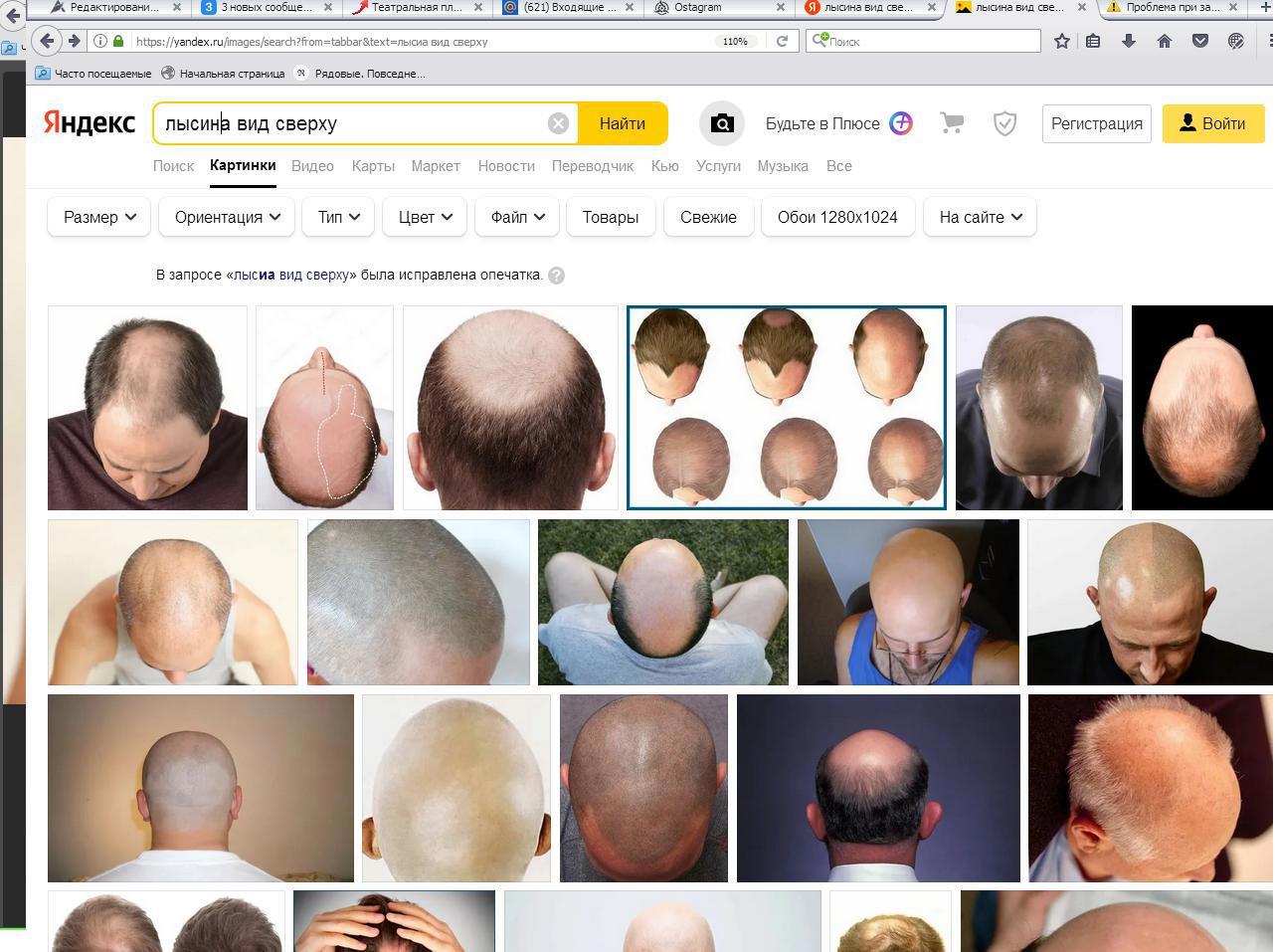Screen dimensions: 1275x952
Task: Expand the Размер dropdown
Action: (99, 217)
